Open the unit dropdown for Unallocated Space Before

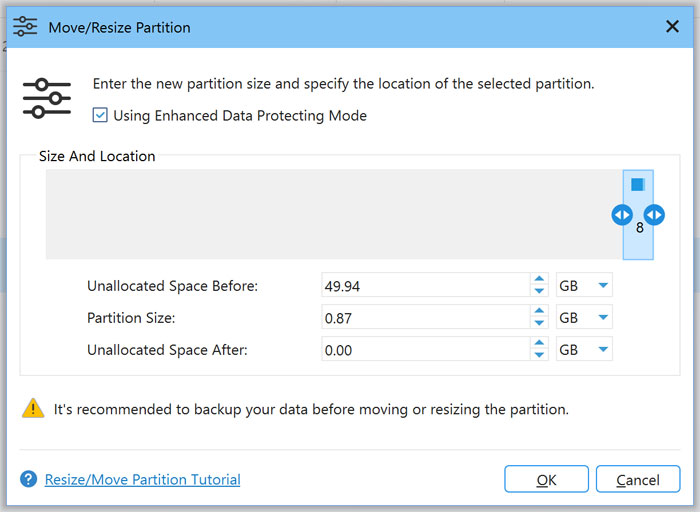(x=584, y=285)
